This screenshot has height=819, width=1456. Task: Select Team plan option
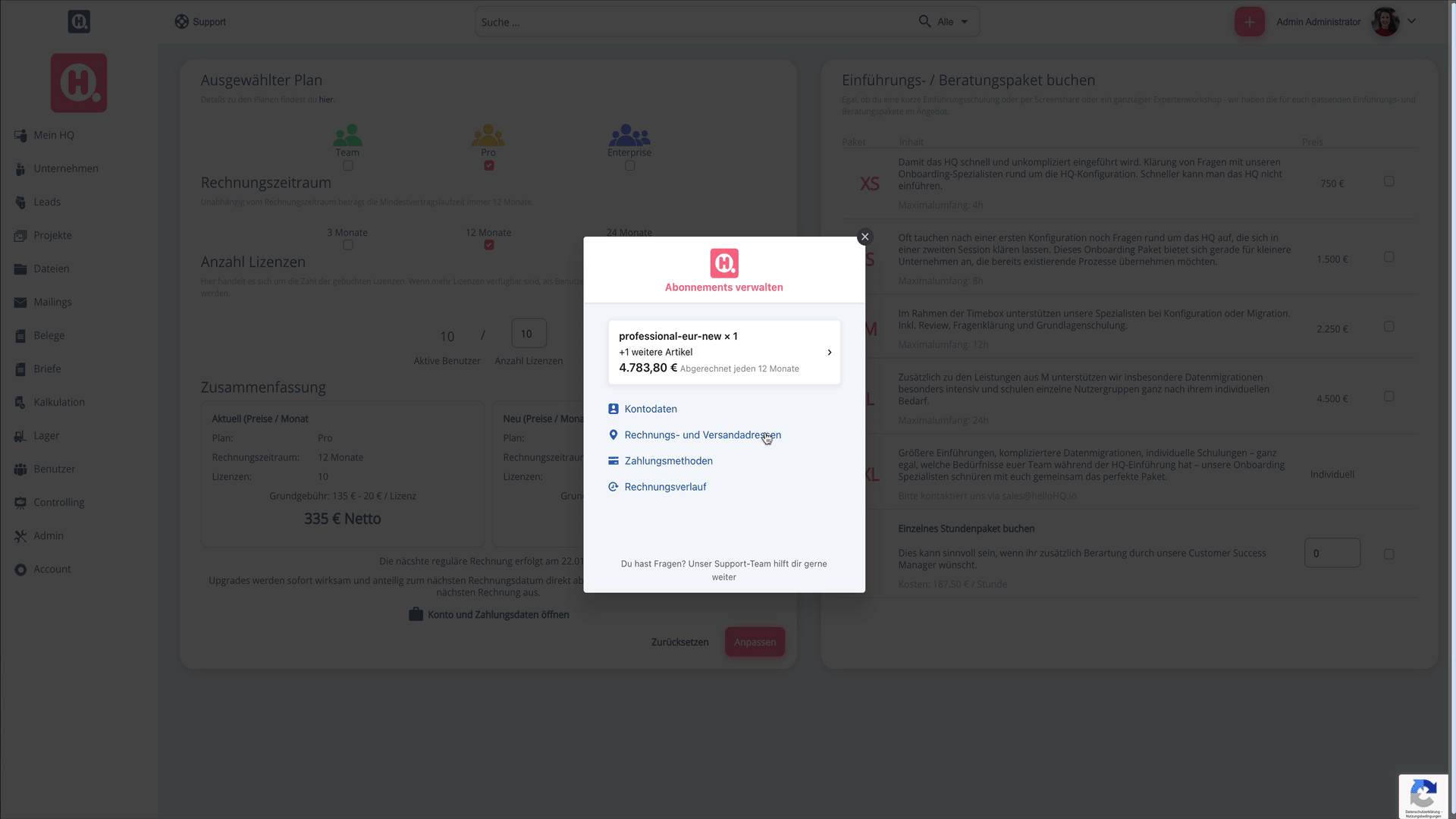point(348,165)
